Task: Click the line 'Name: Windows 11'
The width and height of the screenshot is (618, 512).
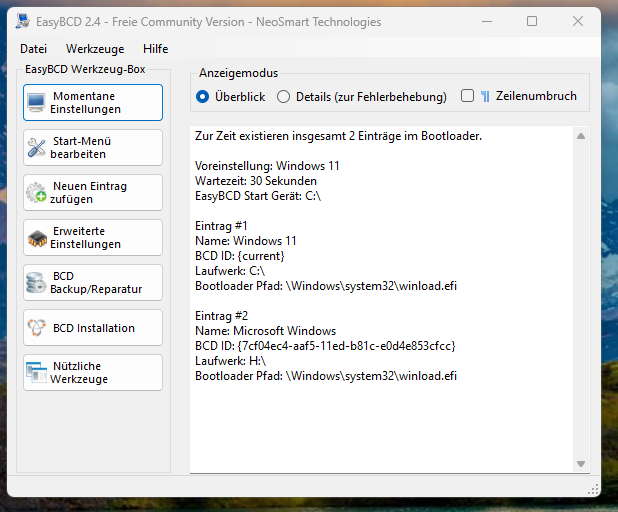Action: coord(246,241)
